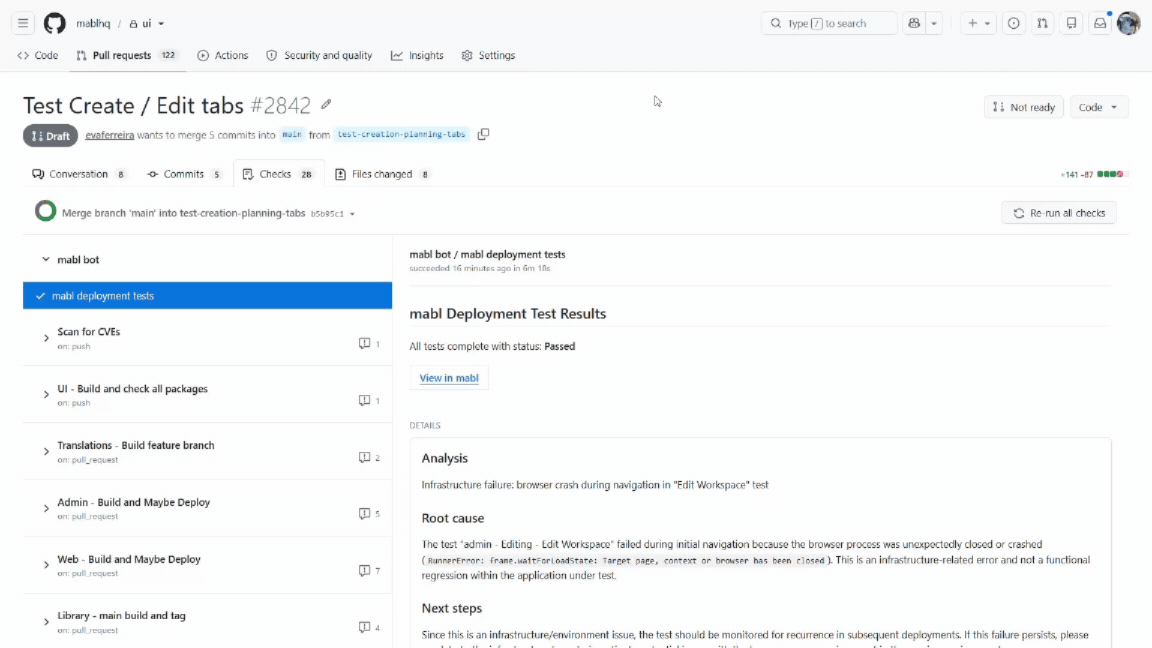
Task: Click the test-creation-planning-tabs branch label
Action: pos(401,134)
